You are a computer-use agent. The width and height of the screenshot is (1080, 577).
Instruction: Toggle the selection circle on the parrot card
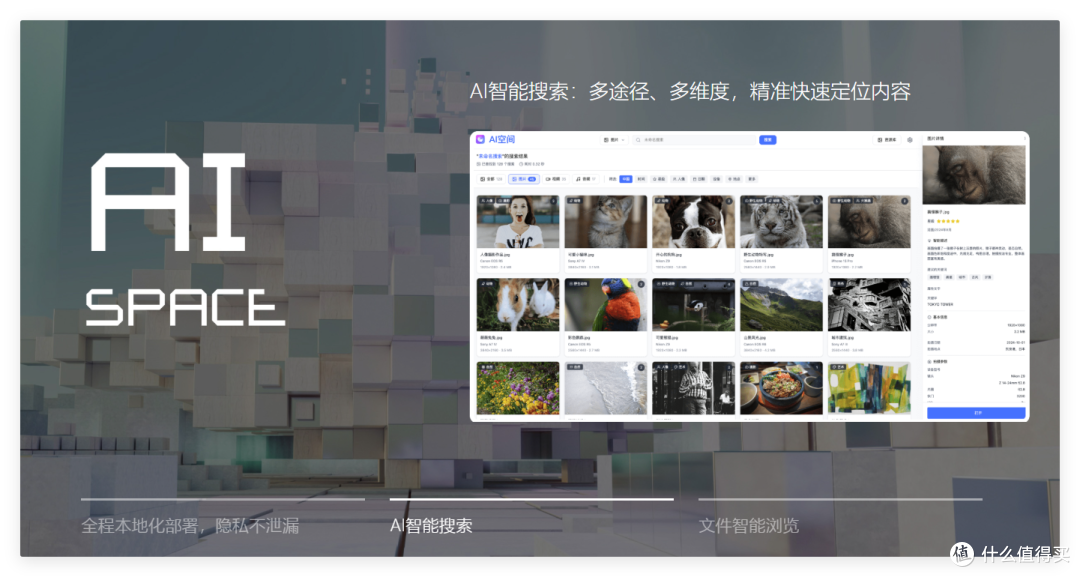pos(641,284)
